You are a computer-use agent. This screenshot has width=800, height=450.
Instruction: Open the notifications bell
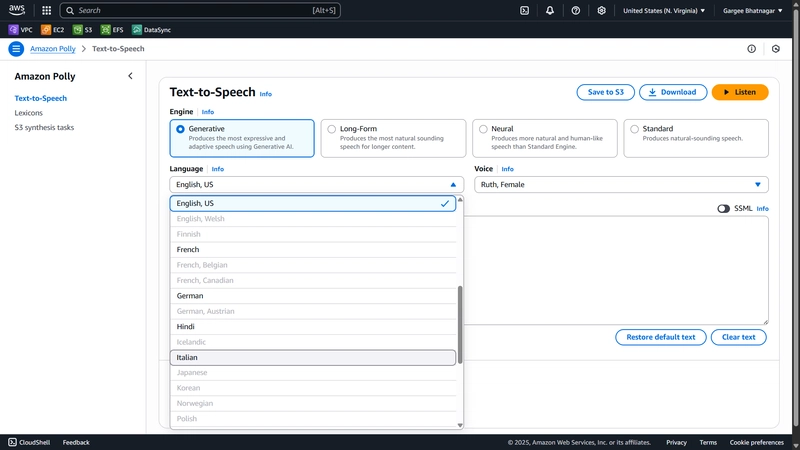pos(550,10)
